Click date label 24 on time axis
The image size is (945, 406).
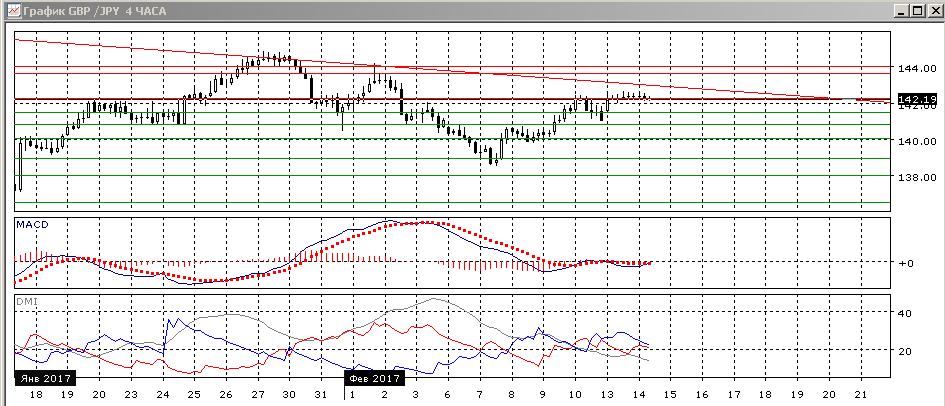[162, 395]
